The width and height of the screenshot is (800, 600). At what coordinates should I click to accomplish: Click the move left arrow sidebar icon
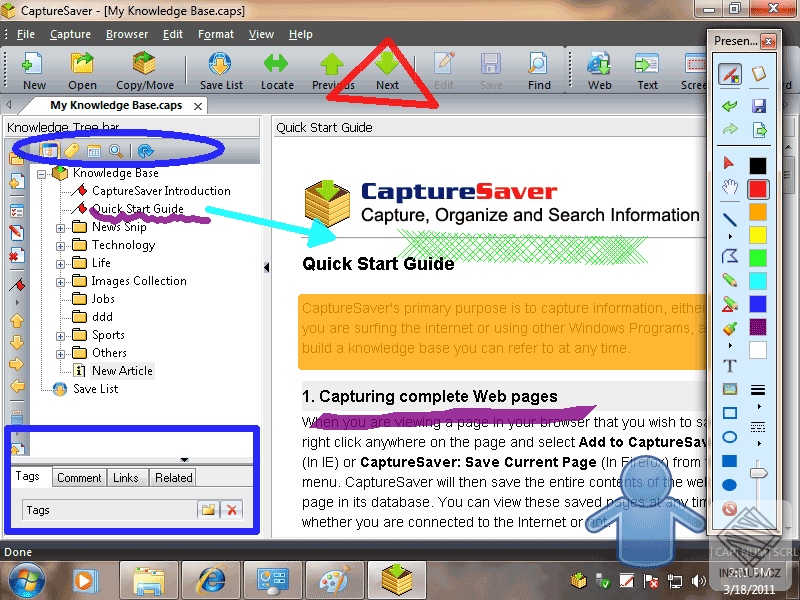pyautogui.click(x=16, y=386)
